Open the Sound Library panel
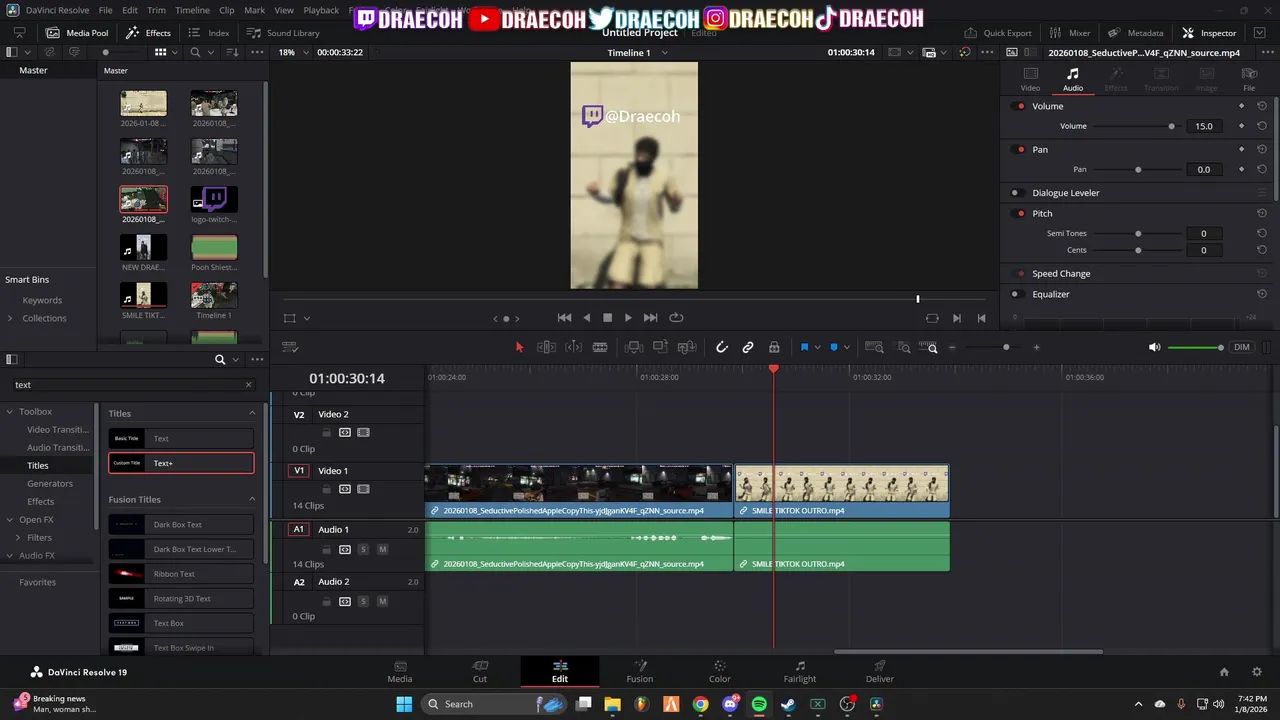 point(283,33)
